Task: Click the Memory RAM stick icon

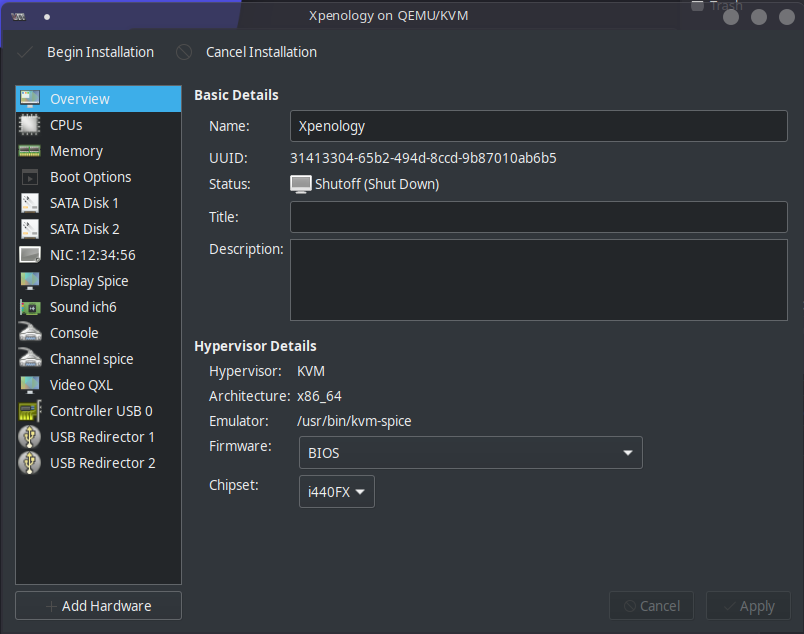Action: [30, 151]
